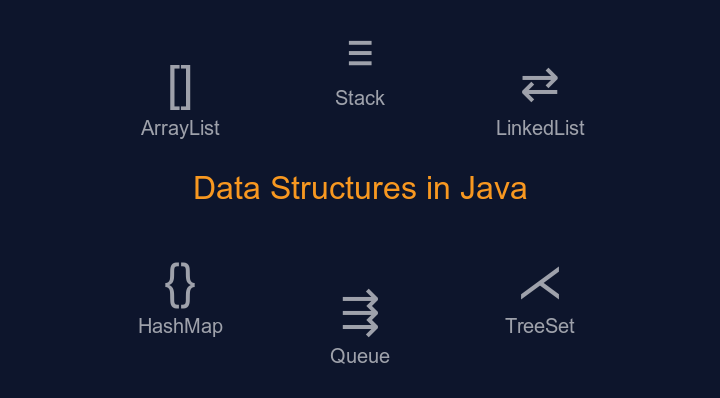Screen dimensions: 720x398
Task: Click the LinkedList bidirectional arrows icon
Action: 540,85
